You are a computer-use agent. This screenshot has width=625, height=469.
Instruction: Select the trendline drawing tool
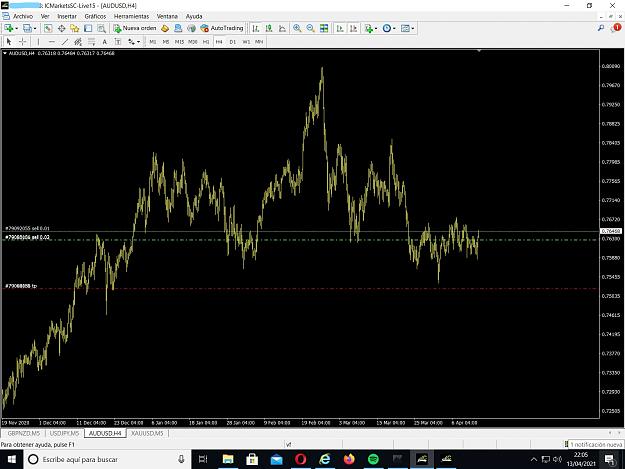coord(65,41)
